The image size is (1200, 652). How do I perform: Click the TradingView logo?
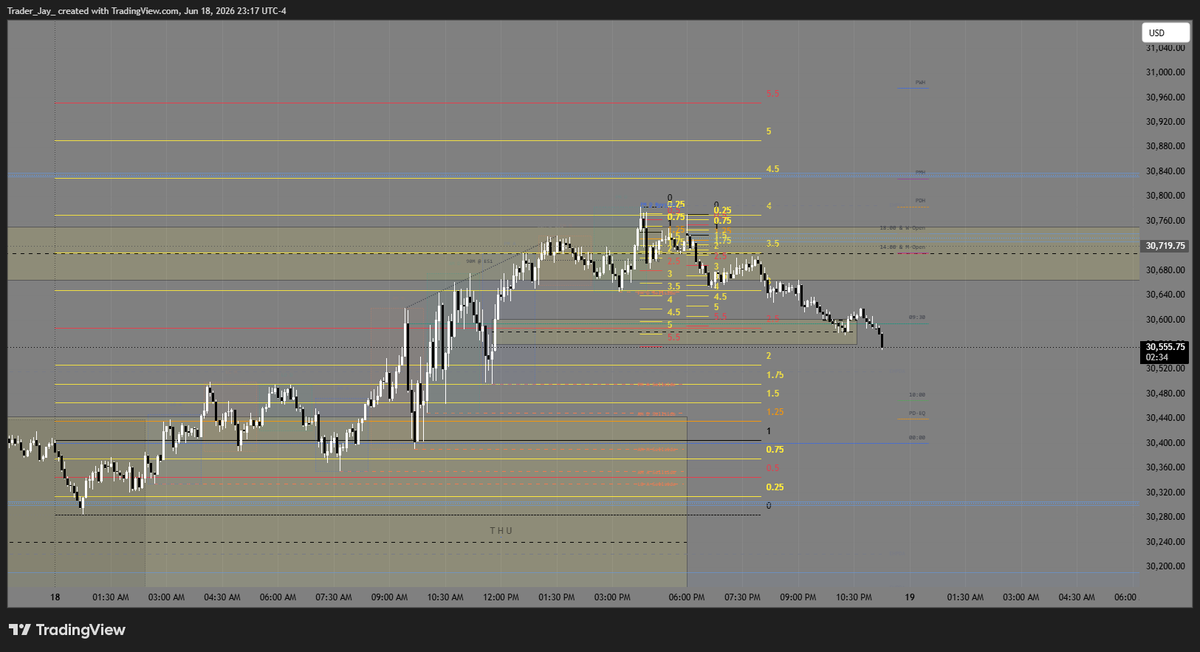[x=67, y=630]
